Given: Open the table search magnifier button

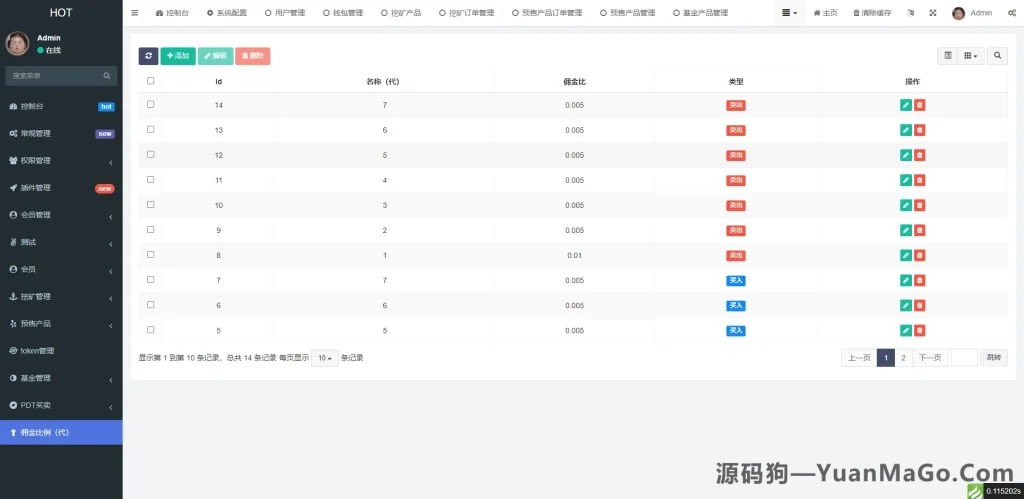Looking at the screenshot, I should coord(997,56).
